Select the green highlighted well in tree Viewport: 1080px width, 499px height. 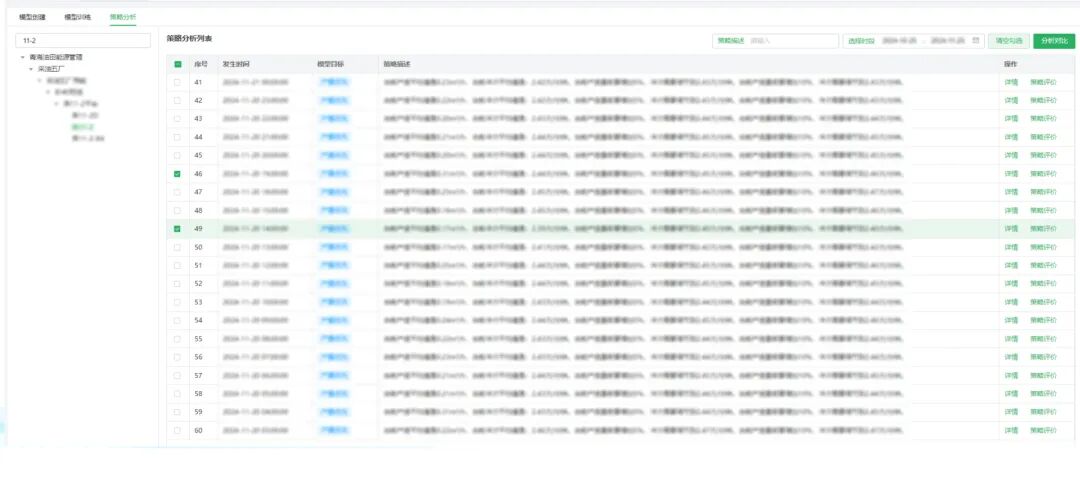tap(82, 127)
